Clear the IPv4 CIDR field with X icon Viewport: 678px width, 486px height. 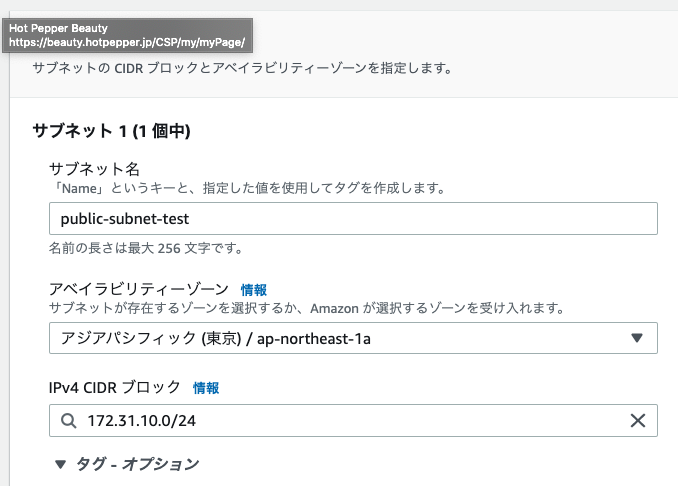(x=637, y=421)
